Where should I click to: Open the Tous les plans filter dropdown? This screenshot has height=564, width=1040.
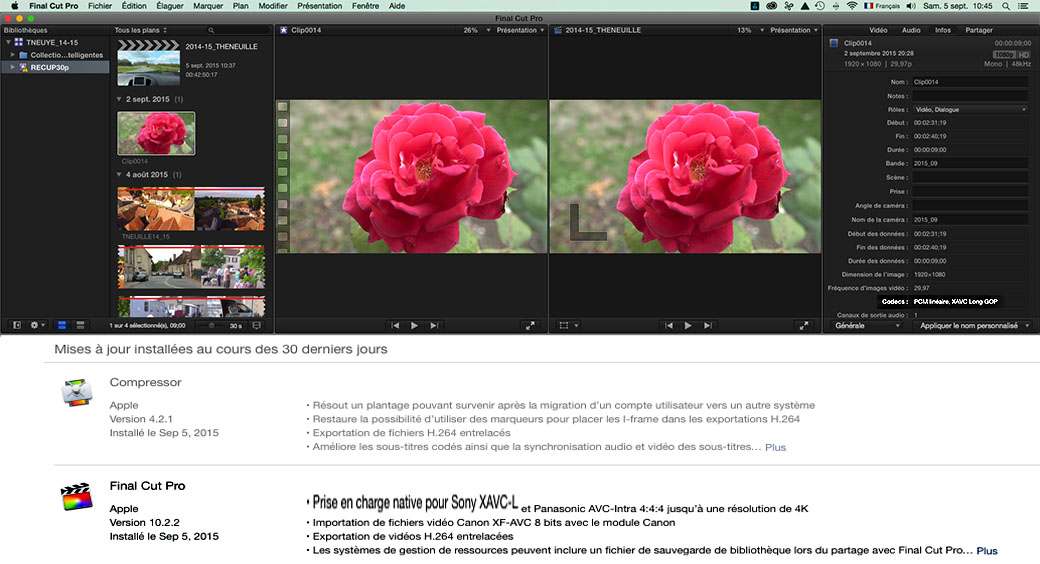click(x=142, y=31)
